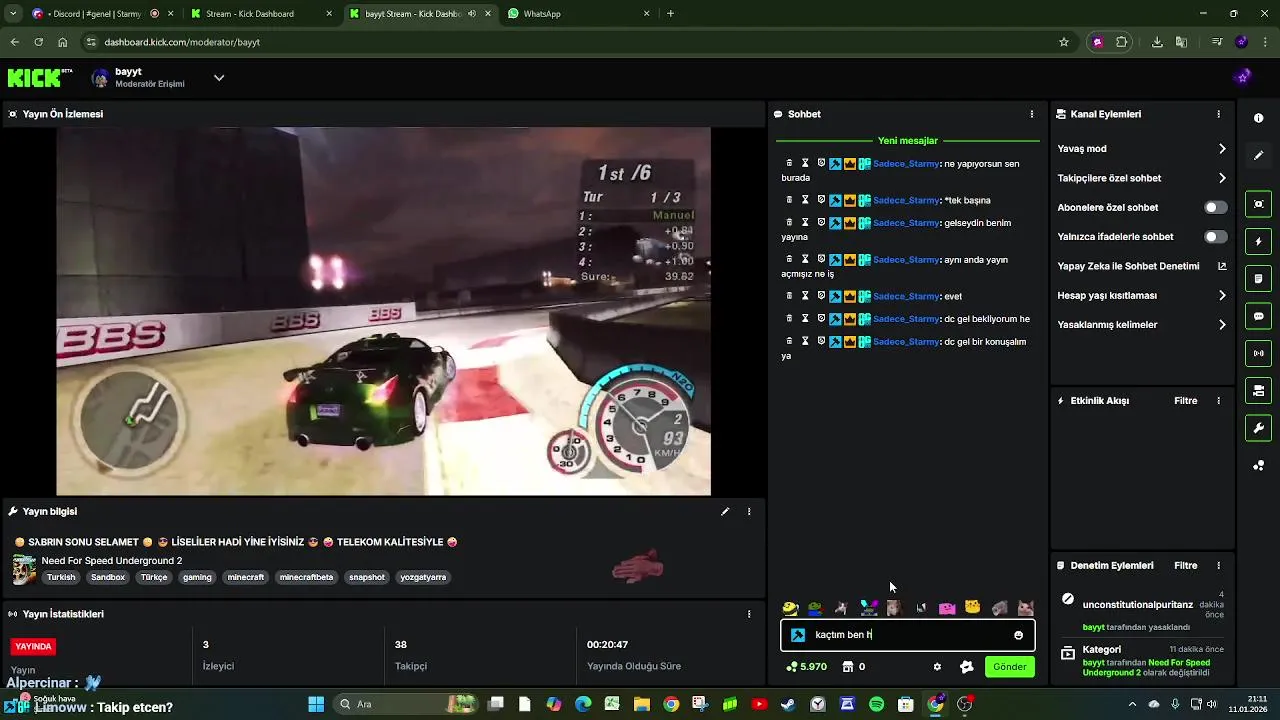Image resolution: width=1280 pixels, height=720 pixels.
Task: Pick the pink blob emote
Action: (x=947, y=608)
